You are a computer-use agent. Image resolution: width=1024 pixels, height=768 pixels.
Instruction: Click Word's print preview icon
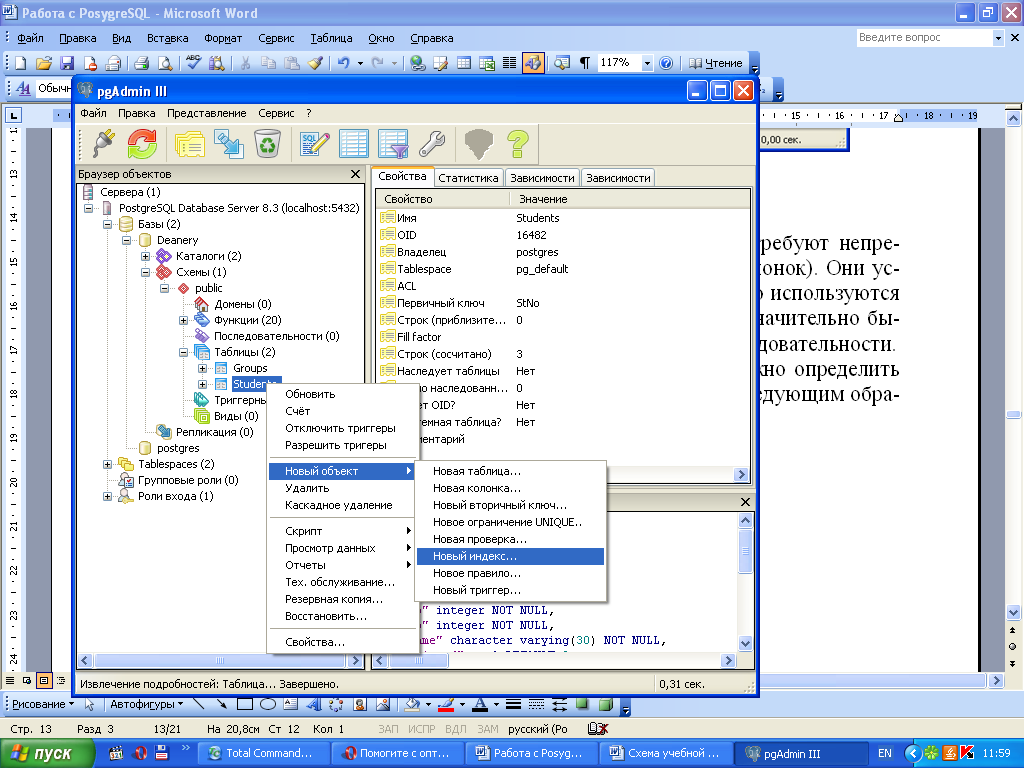[x=165, y=63]
